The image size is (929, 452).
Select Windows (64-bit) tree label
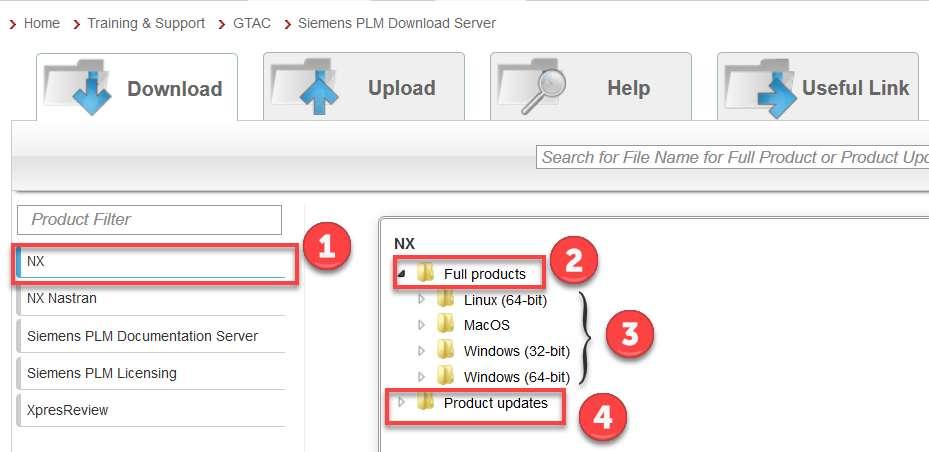[x=517, y=377]
